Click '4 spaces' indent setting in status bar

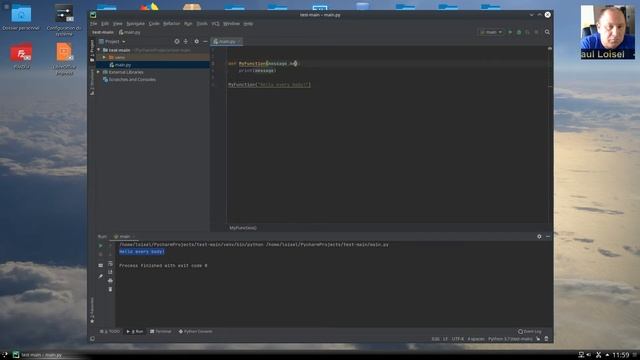(476, 339)
